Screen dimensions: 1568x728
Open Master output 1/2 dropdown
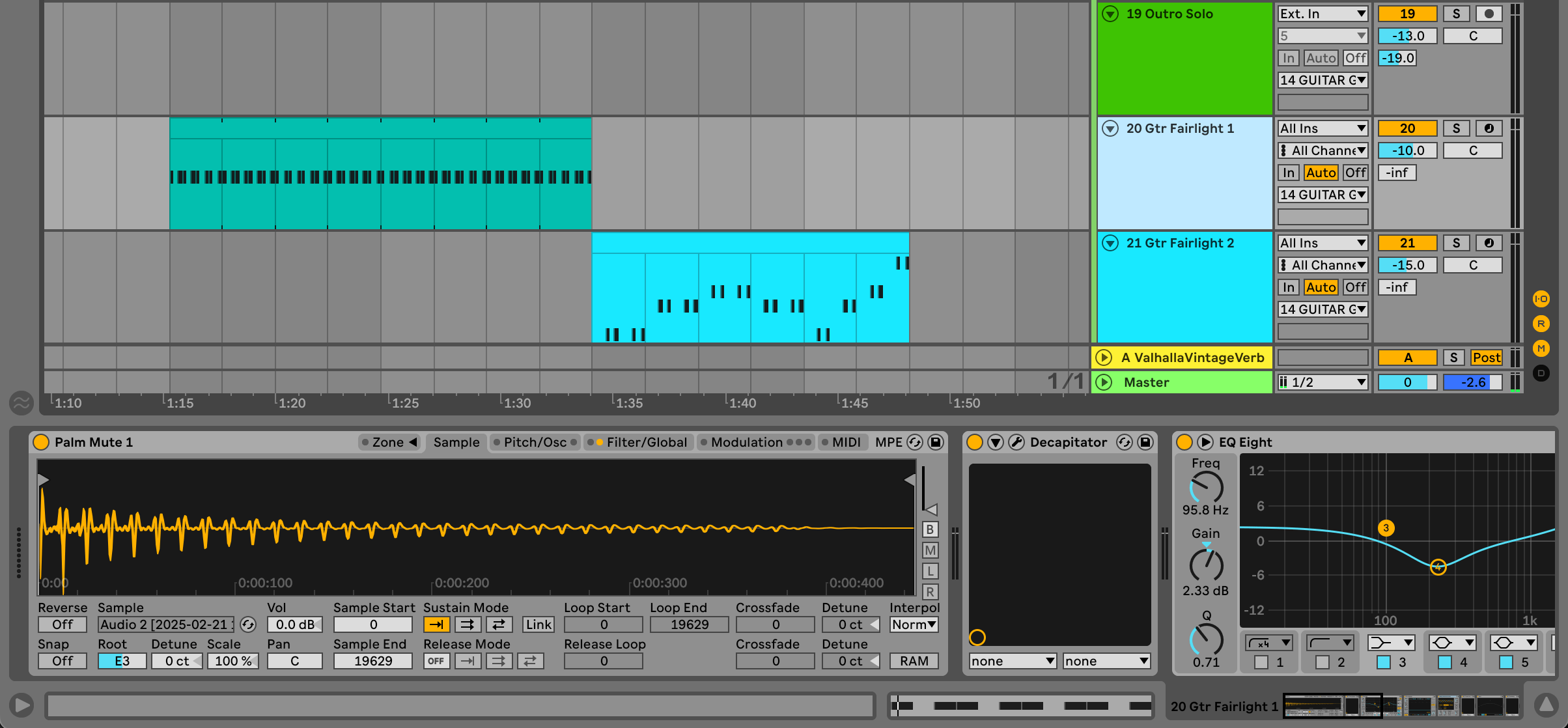point(1322,382)
